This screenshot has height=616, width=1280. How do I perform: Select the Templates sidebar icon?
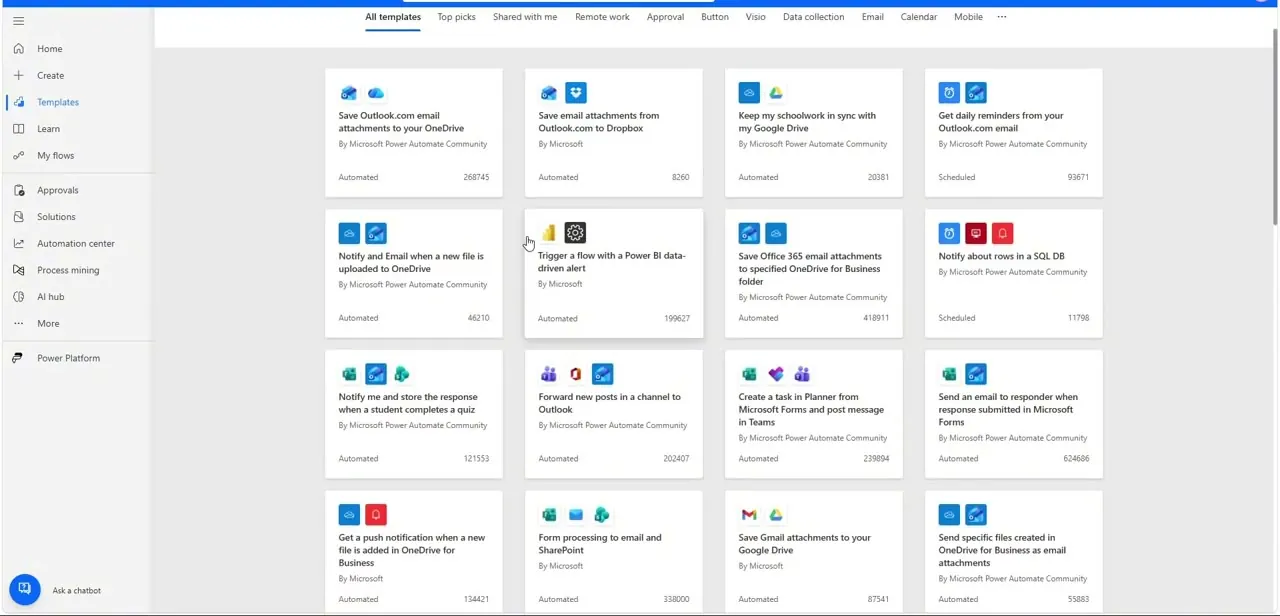18,102
